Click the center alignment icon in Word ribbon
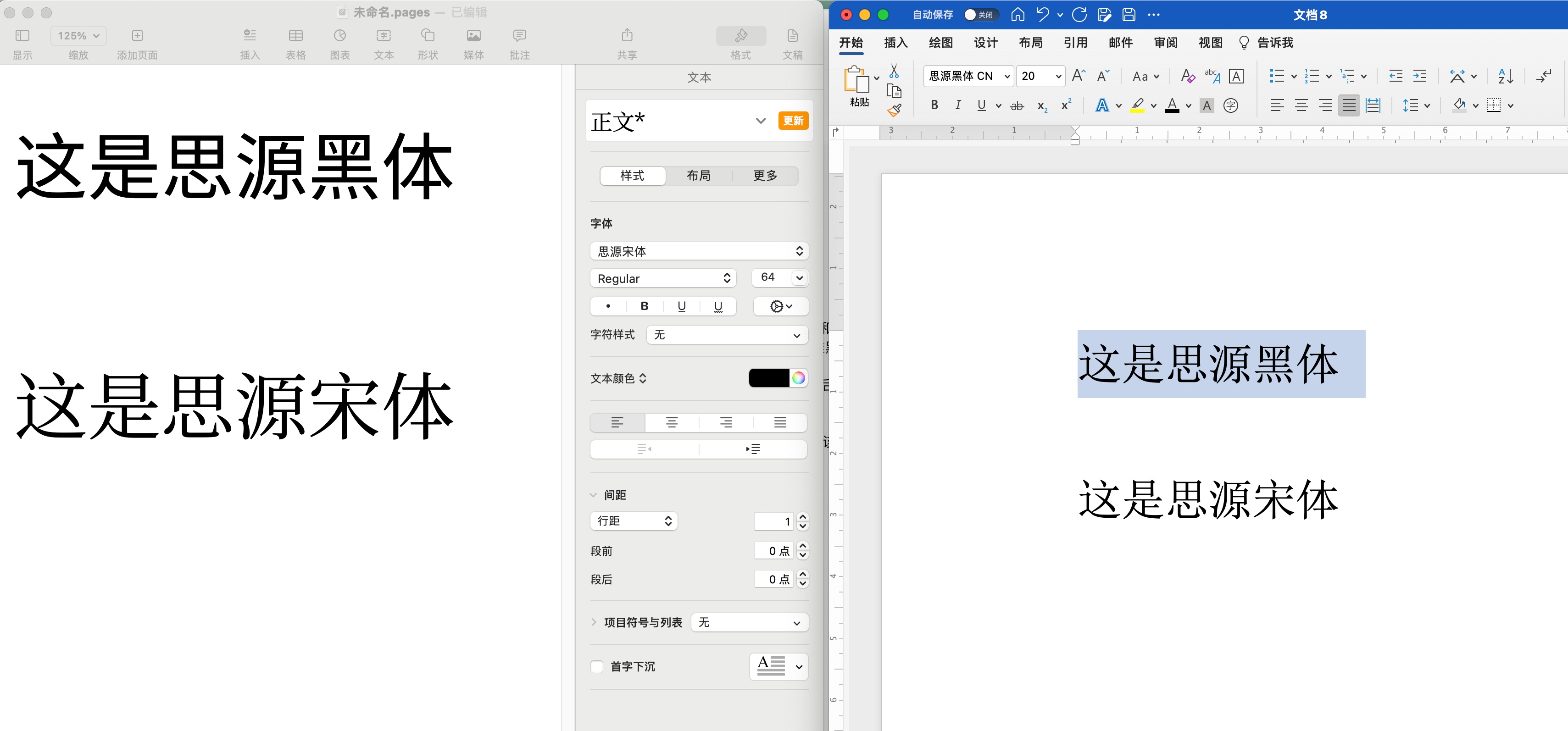Screen dimensions: 1568x731 [1301, 105]
